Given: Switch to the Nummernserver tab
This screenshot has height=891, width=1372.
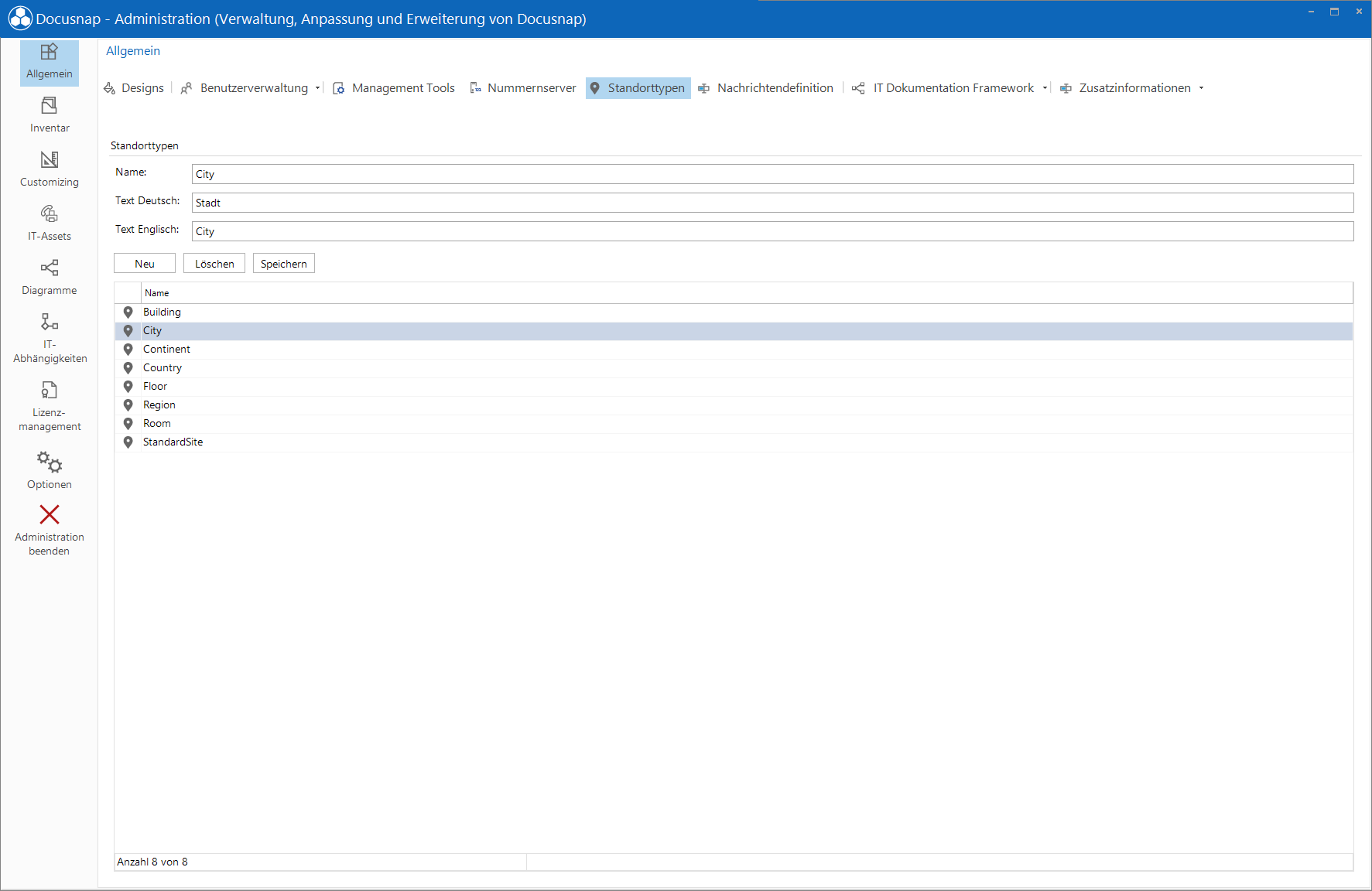Looking at the screenshot, I should [532, 88].
